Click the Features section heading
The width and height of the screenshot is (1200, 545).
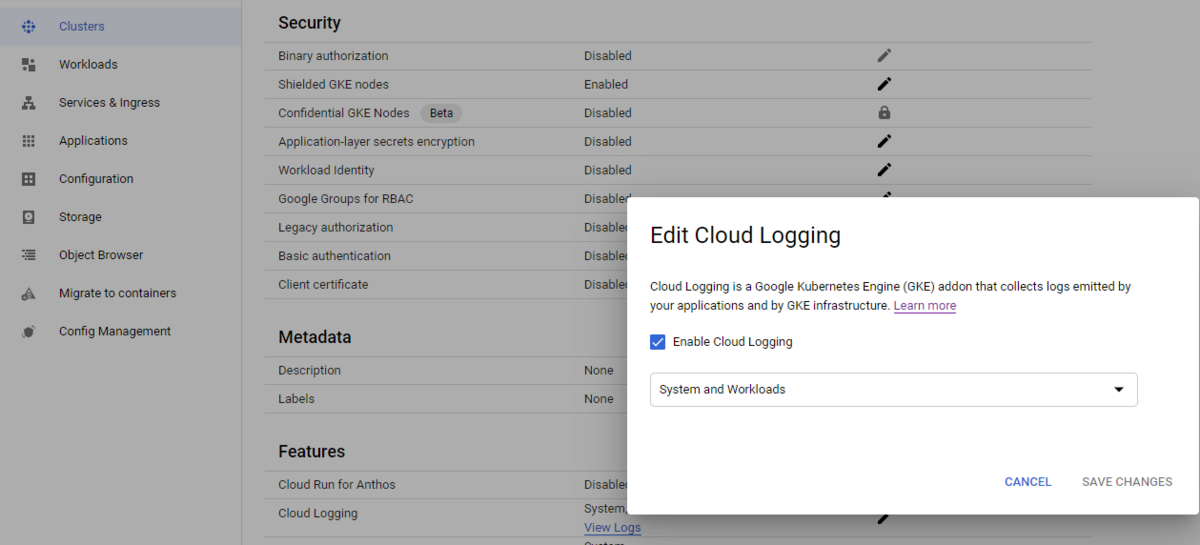tap(311, 451)
